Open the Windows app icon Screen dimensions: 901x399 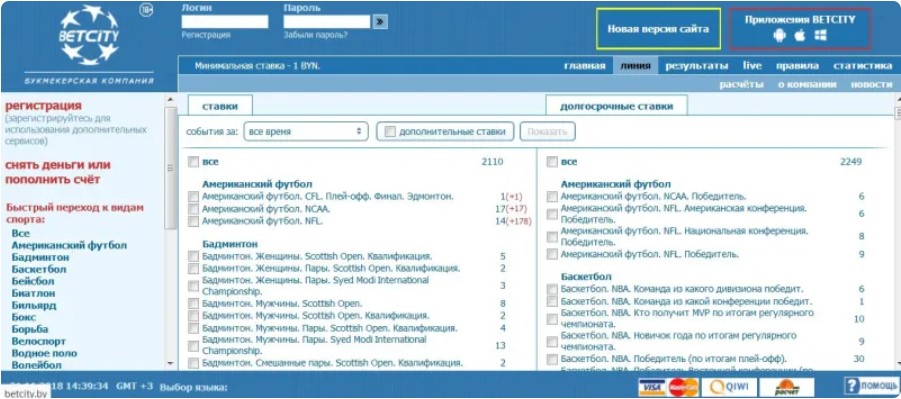click(x=821, y=36)
